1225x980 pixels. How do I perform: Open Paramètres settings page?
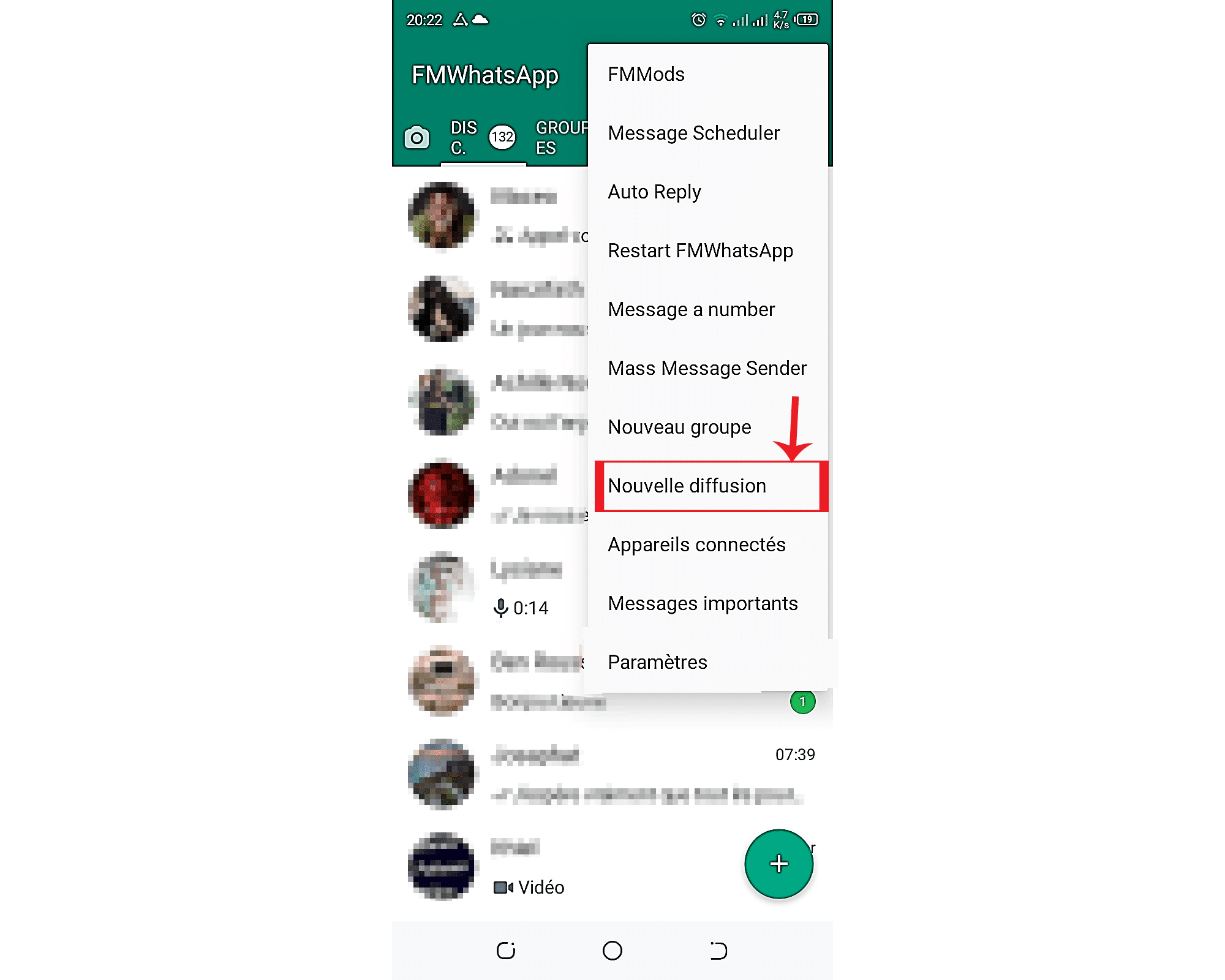[x=658, y=662]
